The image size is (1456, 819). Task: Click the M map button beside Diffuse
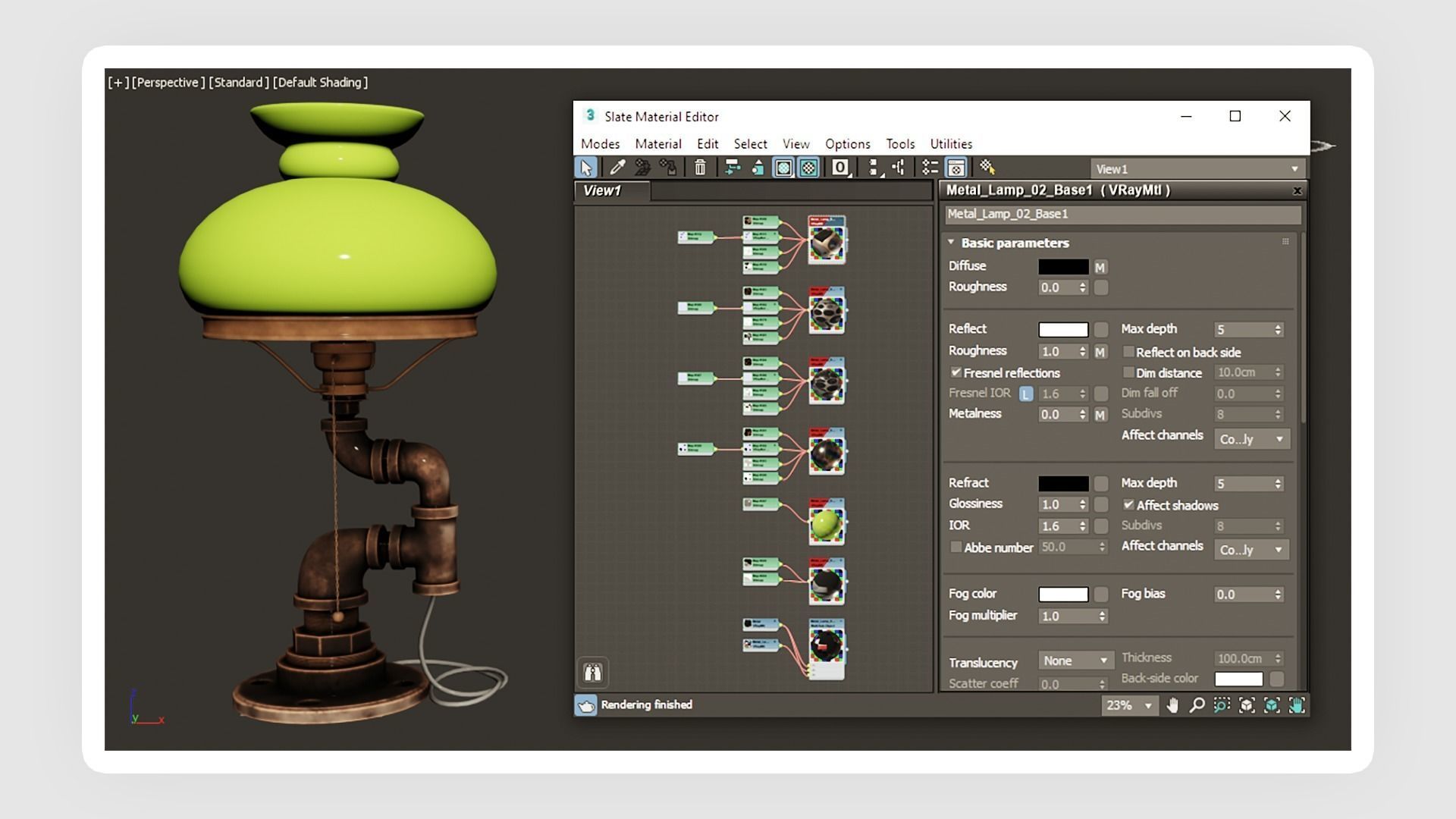click(1100, 267)
